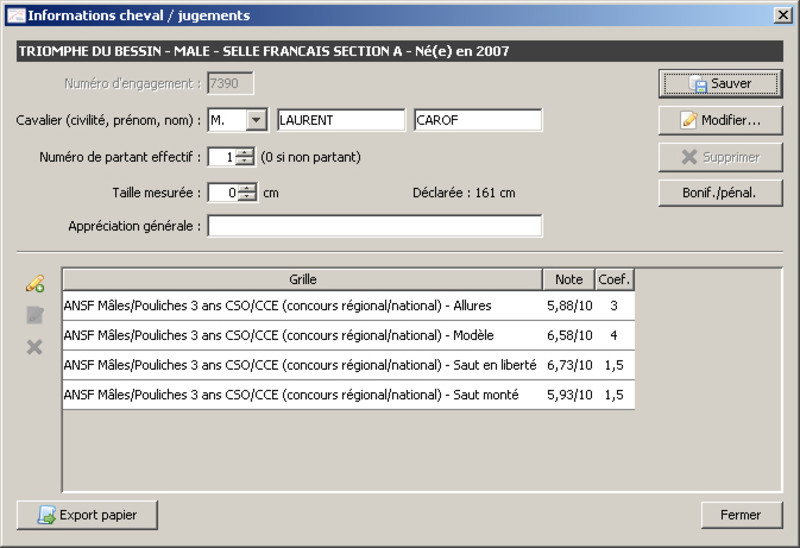Viewport: 800px width, 548px height.
Task: Sort by the Coef. column header
Action: click(614, 280)
